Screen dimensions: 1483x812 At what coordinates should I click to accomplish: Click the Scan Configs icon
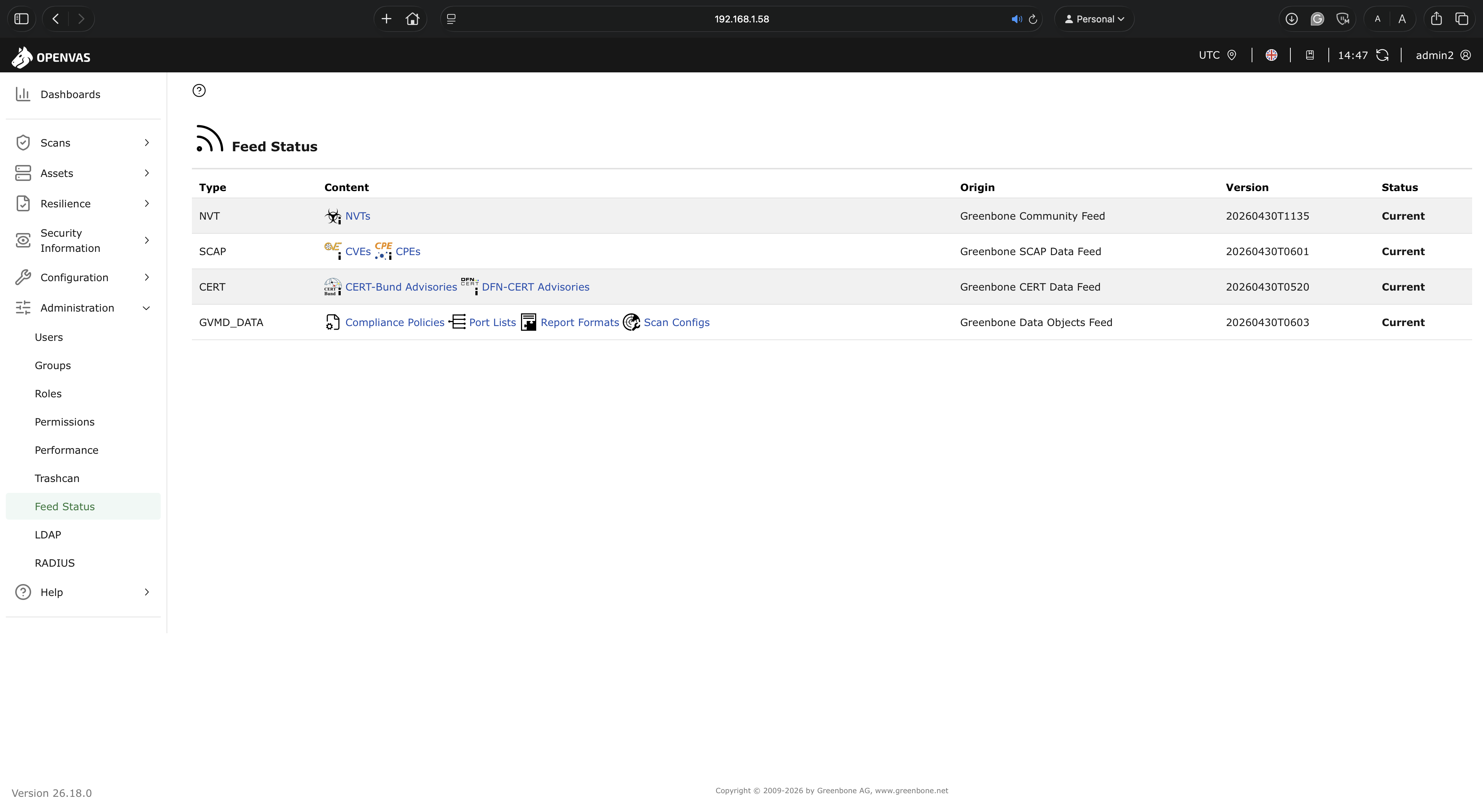coord(631,322)
